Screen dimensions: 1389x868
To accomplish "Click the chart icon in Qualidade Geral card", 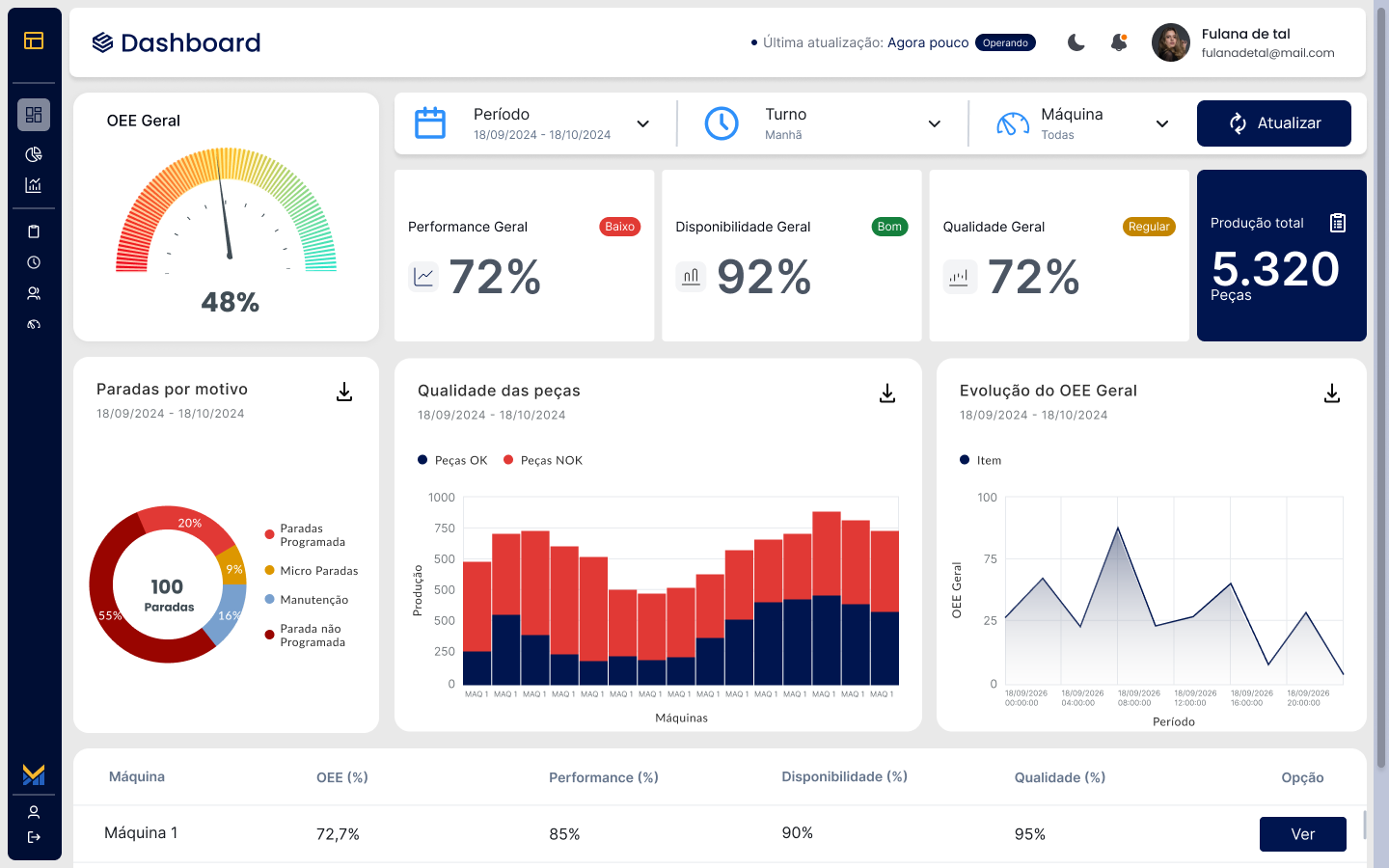I will (959, 277).
